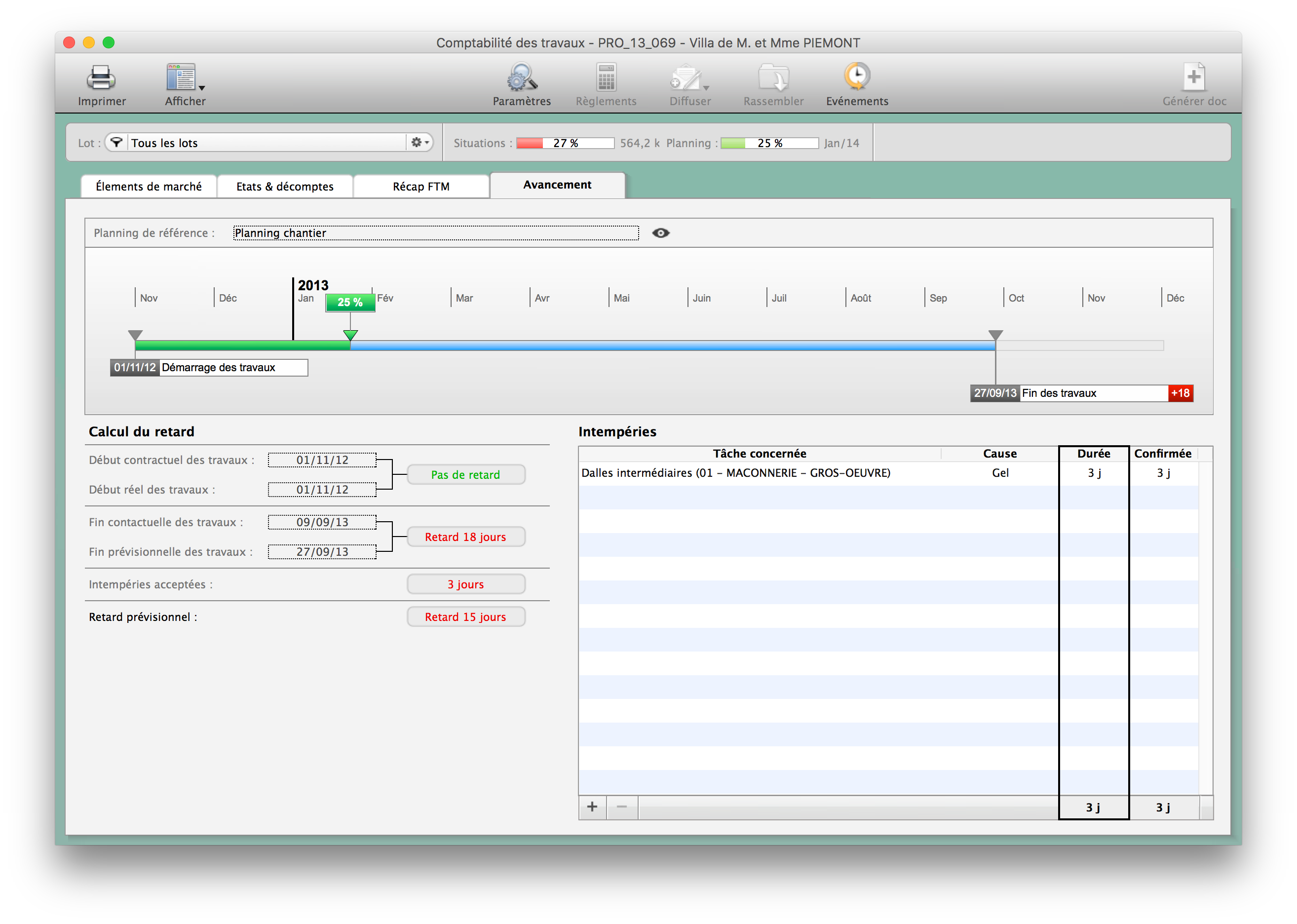The width and height of the screenshot is (1297, 924).
Task: Click Fin prévisionnelle date 27/09/13 field
Action: coord(322,551)
